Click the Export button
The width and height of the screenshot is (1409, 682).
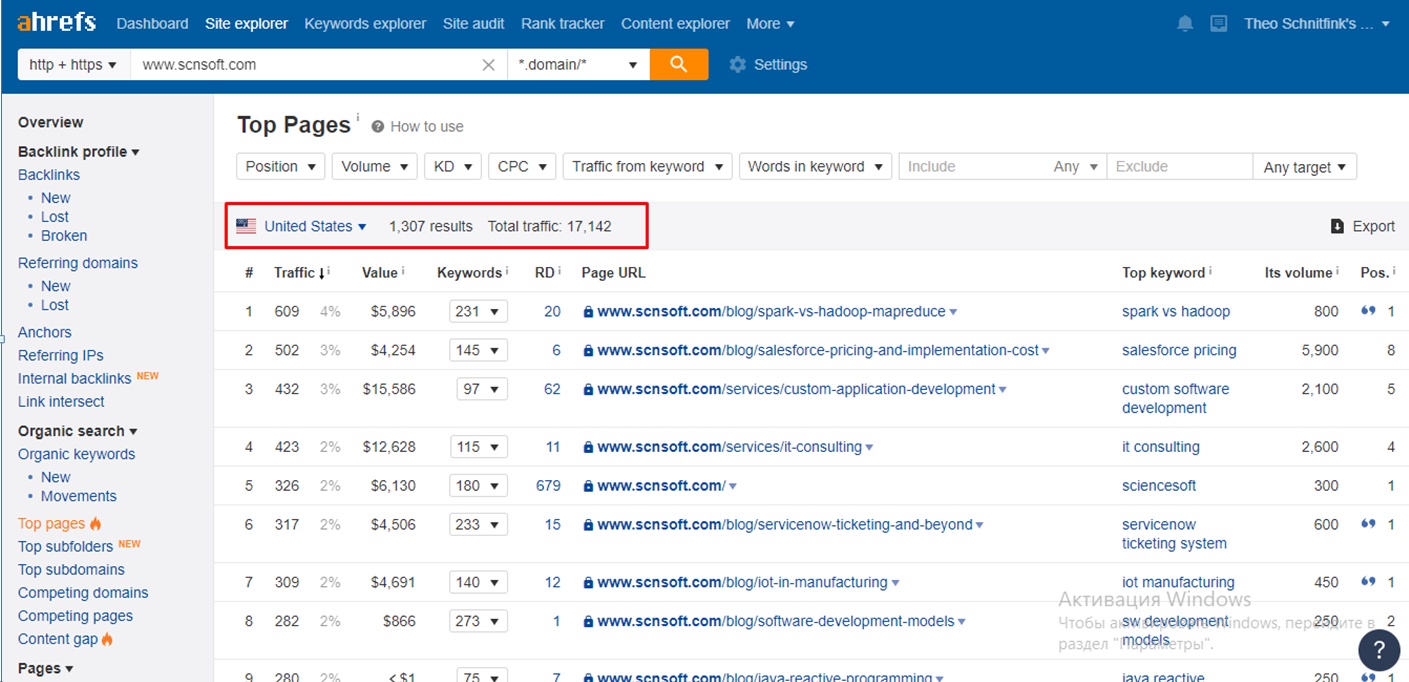pos(1363,226)
